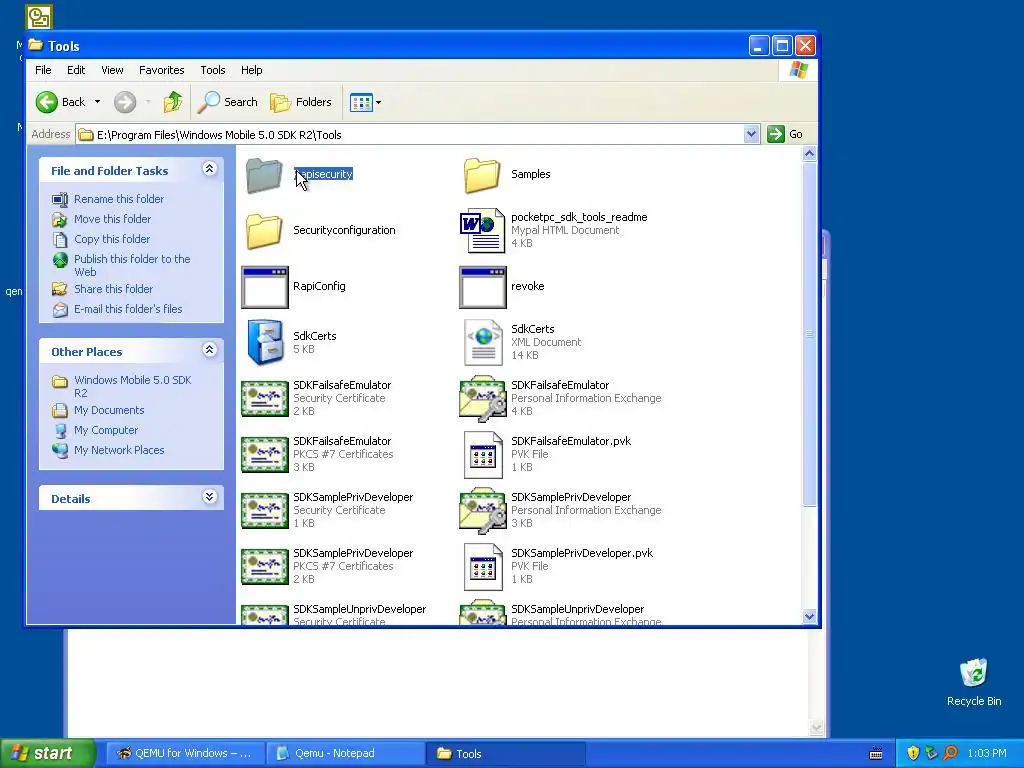The width and height of the screenshot is (1024, 768).
Task: Select the Samples folder icon
Action: [482, 175]
